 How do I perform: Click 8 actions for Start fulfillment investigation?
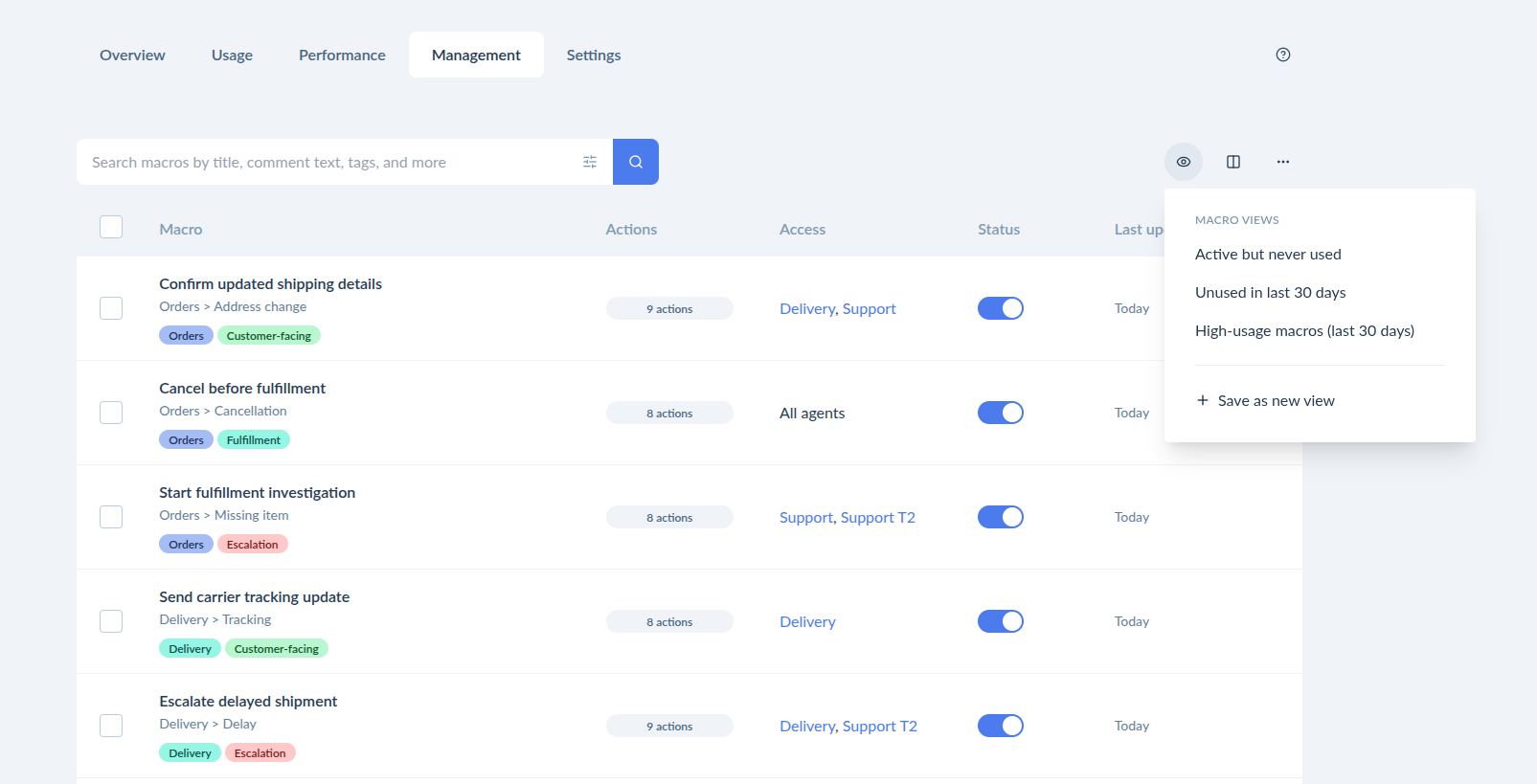669,517
